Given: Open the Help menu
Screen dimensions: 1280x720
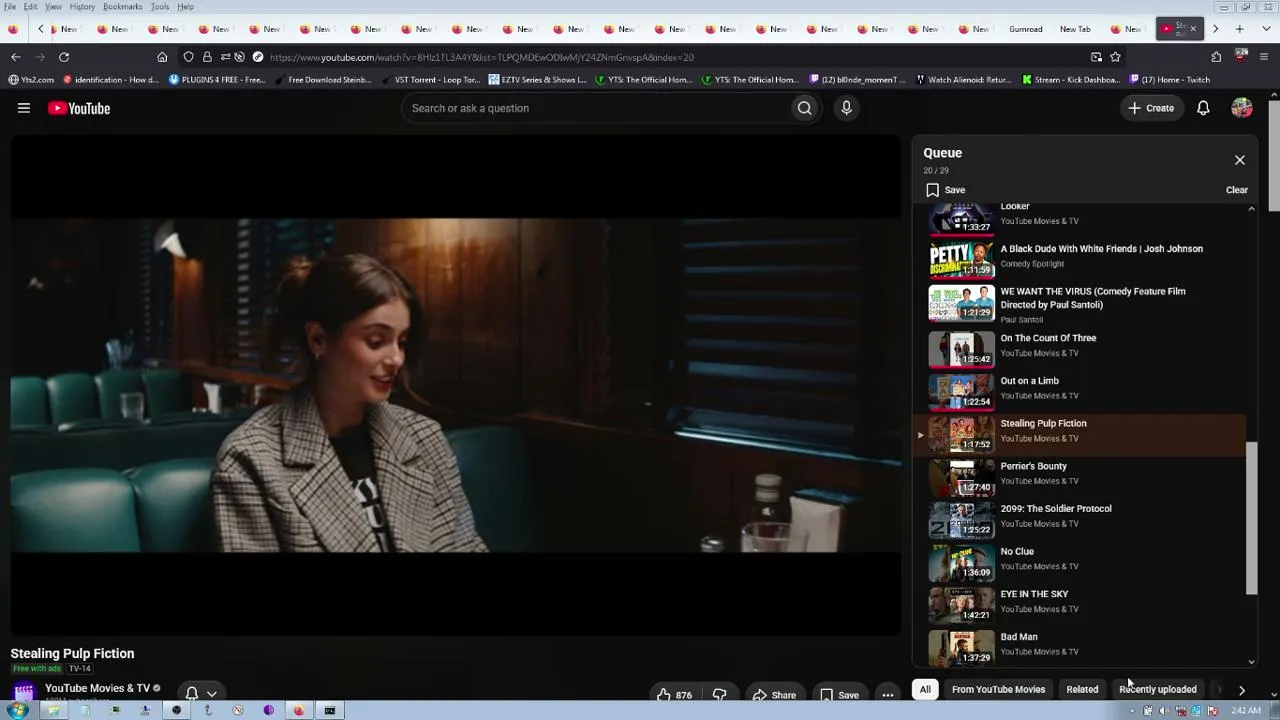Looking at the screenshot, I should pyautogui.click(x=186, y=7).
